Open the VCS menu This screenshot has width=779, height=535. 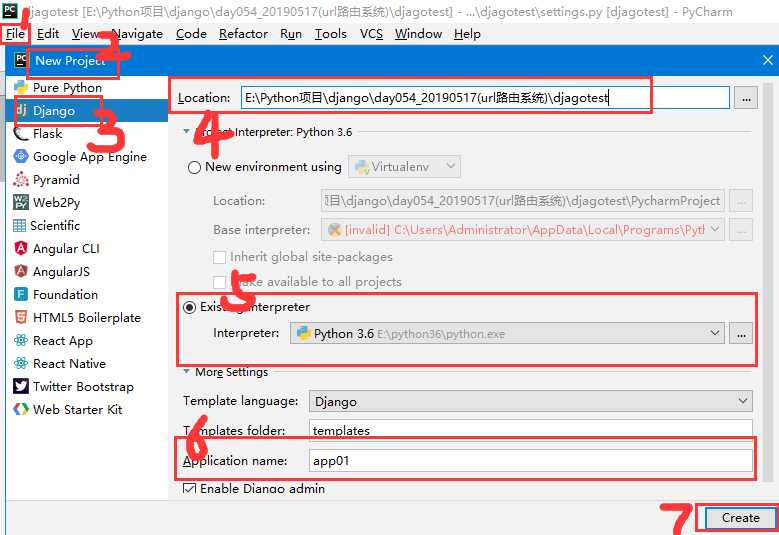coord(372,34)
